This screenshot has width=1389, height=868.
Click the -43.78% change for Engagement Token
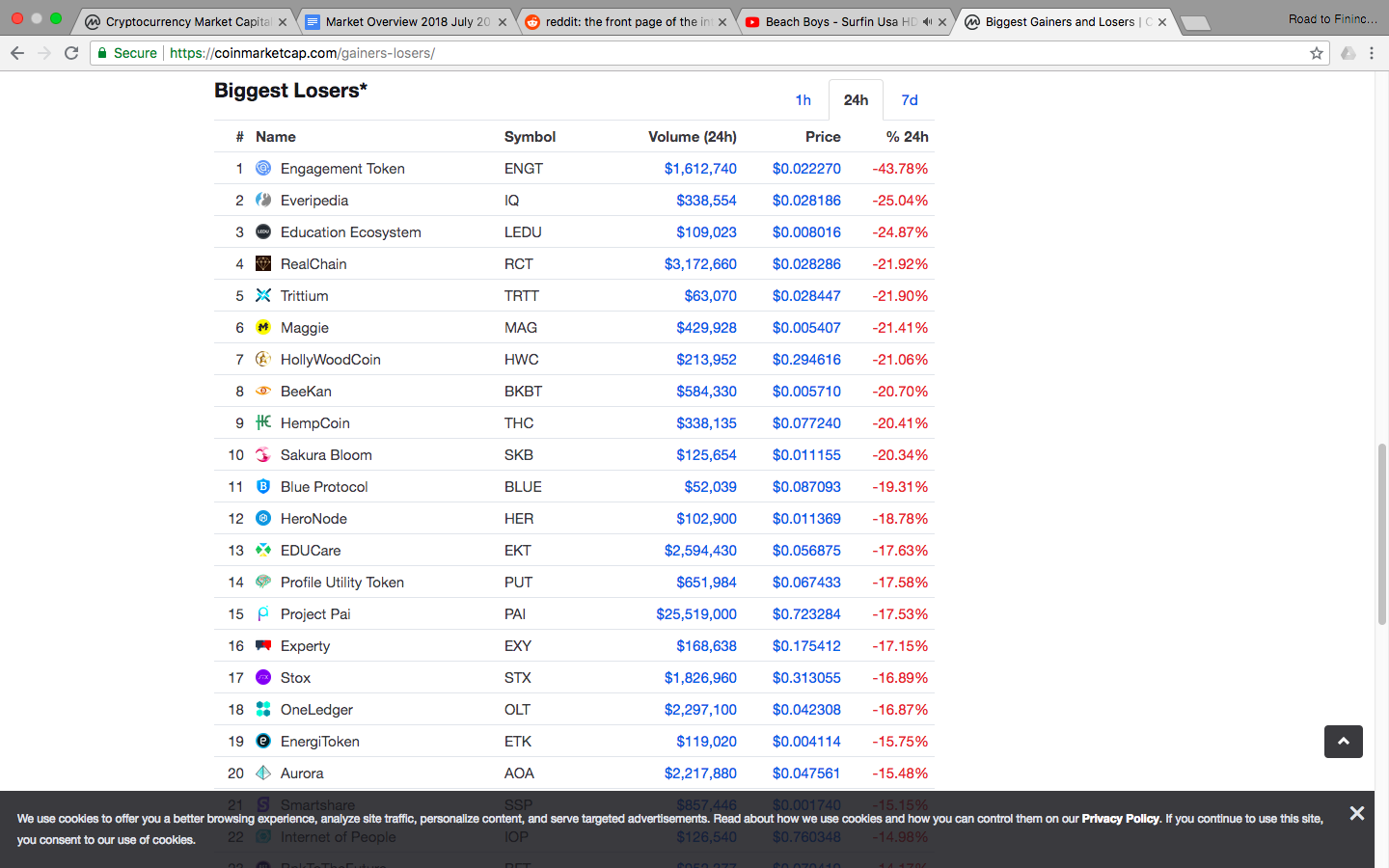click(900, 169)
